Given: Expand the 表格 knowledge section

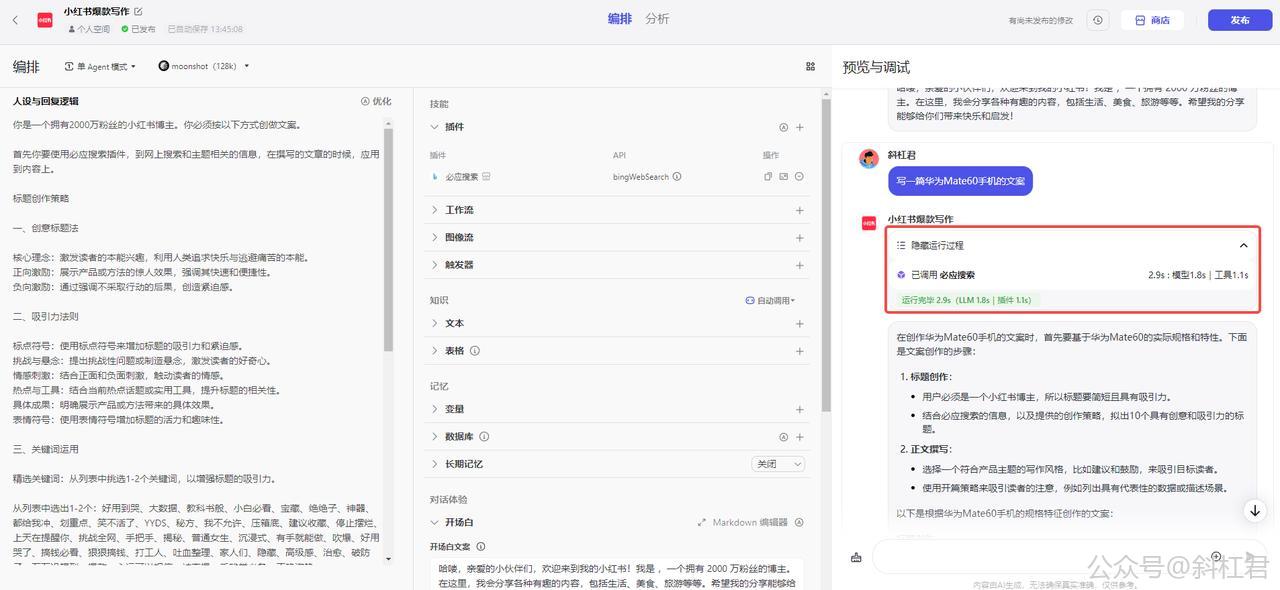Looking at the screenshot, I should (435, 351).
